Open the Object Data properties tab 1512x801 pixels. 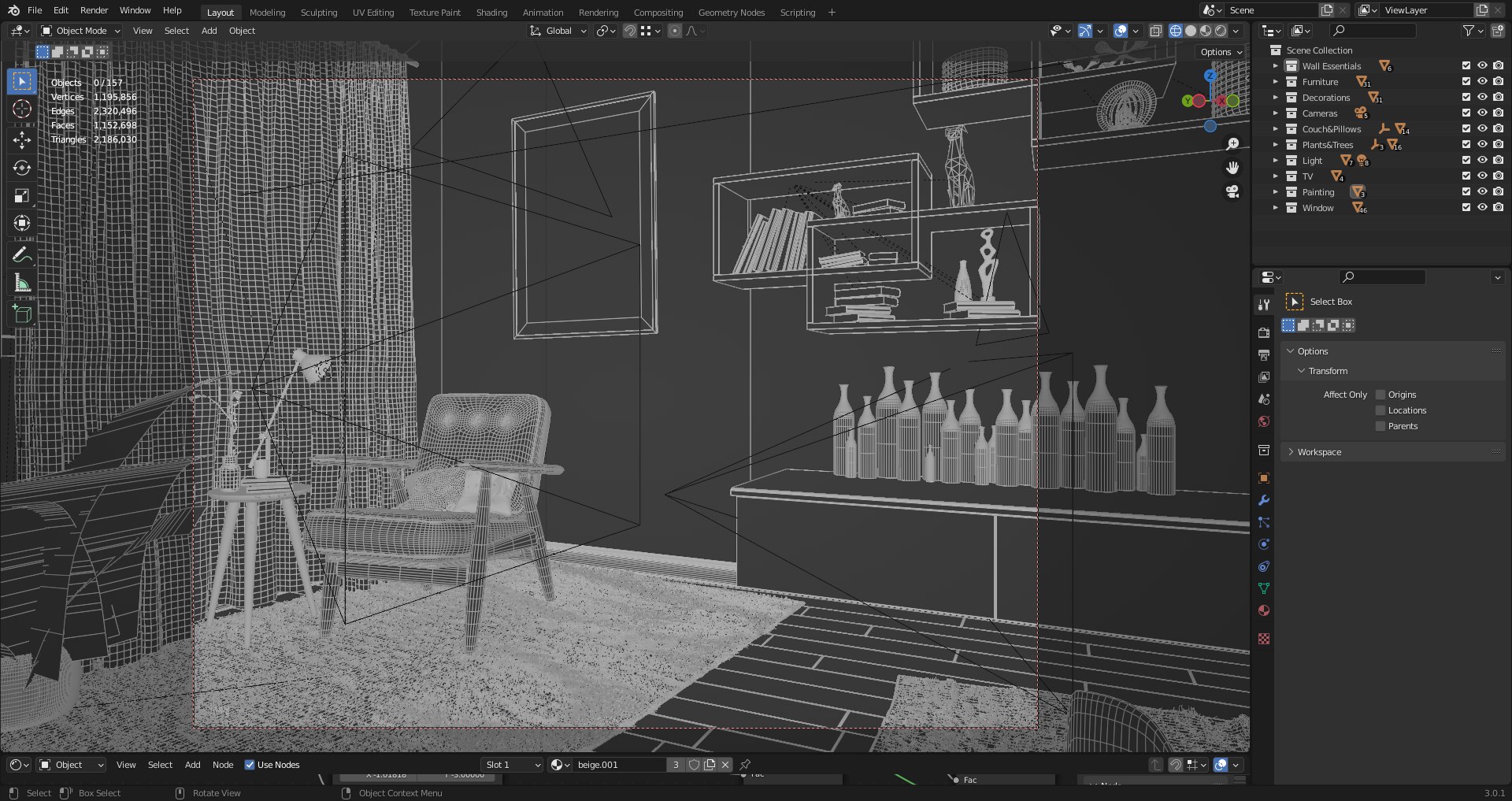click(x=1264, y=588)
